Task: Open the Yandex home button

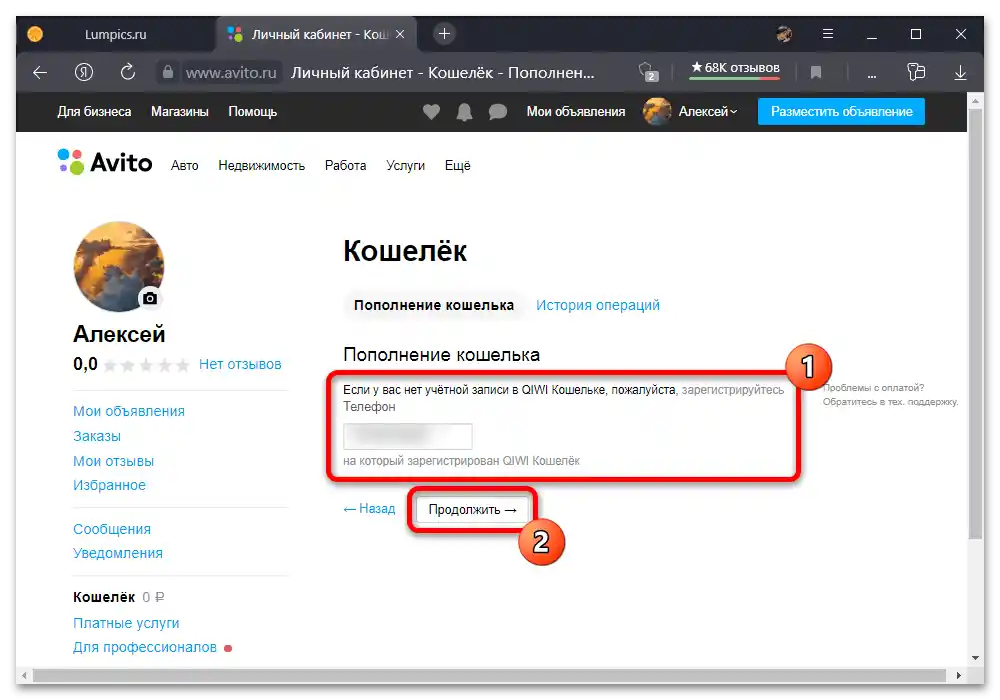Action: coord(84,72)
